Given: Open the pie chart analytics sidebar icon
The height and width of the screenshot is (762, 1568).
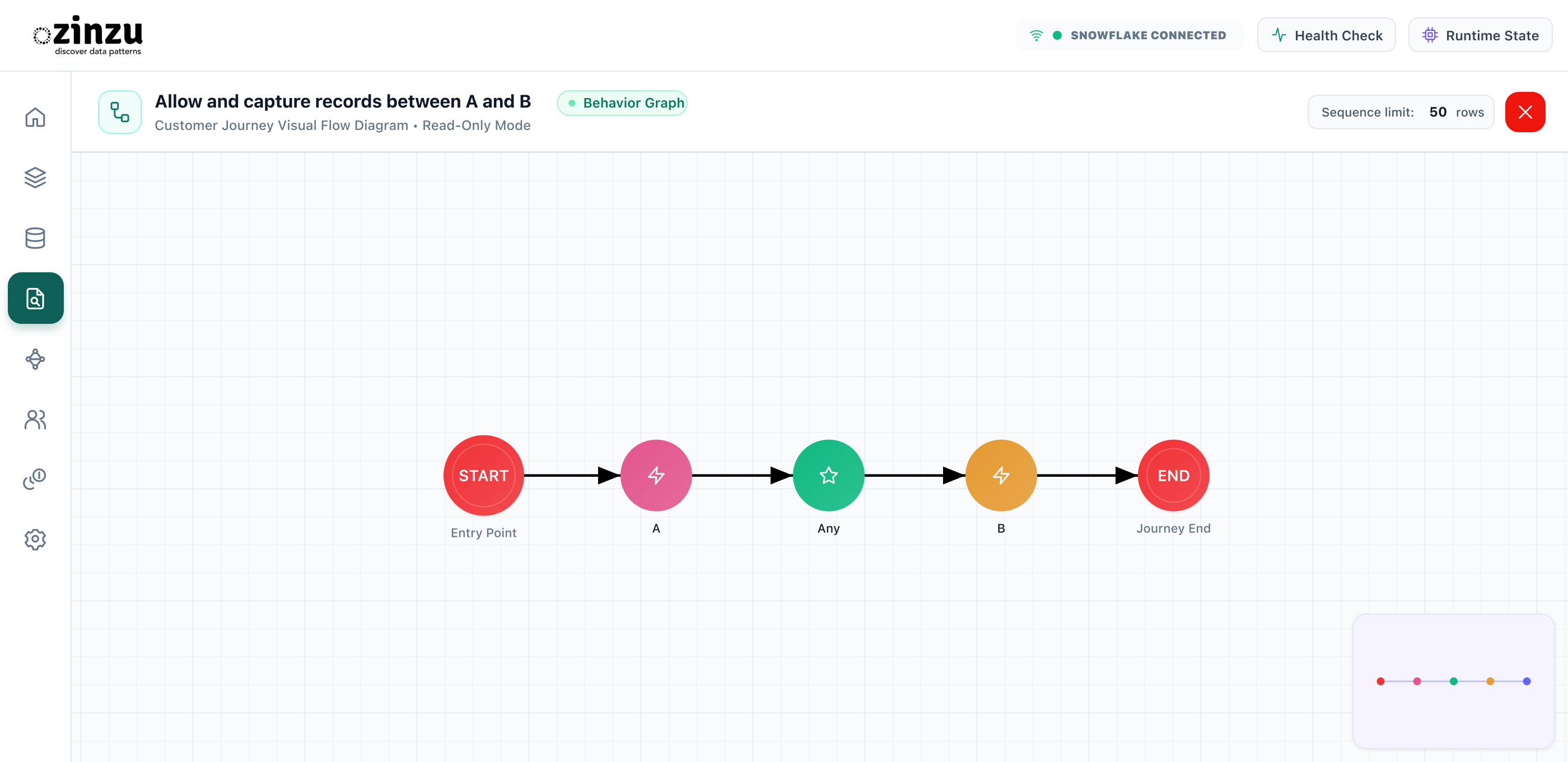Looking at the screenshot, I should pos(35,478).
